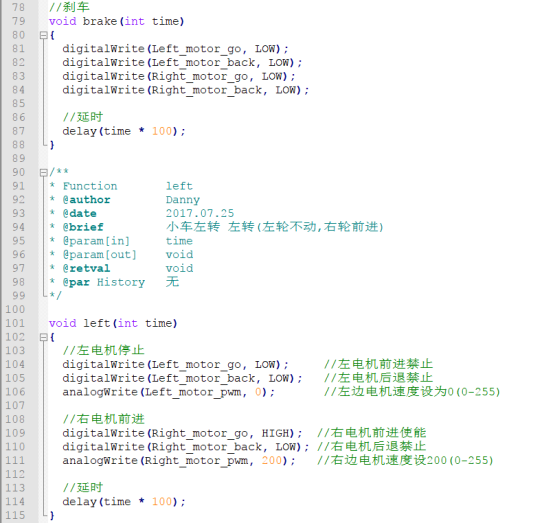Click Left_motor_pwm in the analogWrite call

click(x=193, y=392)
